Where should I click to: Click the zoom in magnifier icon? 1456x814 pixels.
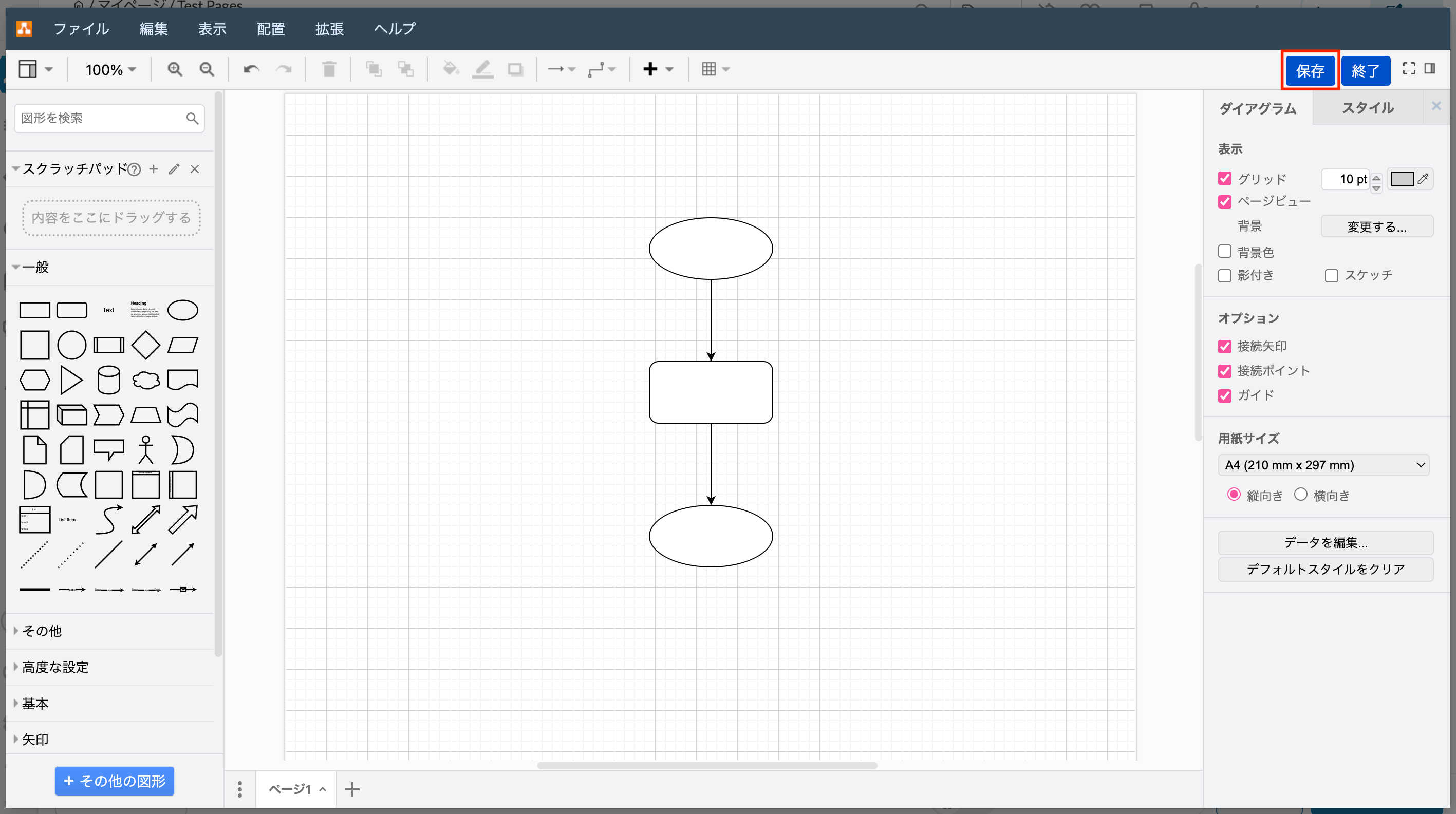(x=175, y=69)
